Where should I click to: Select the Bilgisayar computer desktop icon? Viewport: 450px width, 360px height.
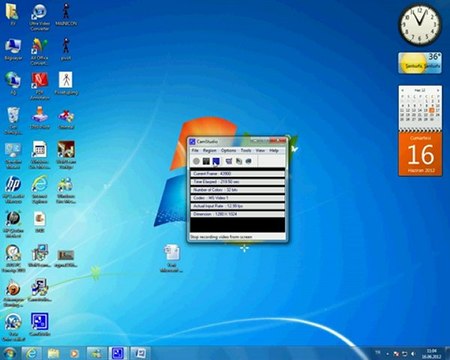pyautogui.click(x=13, y=49)
